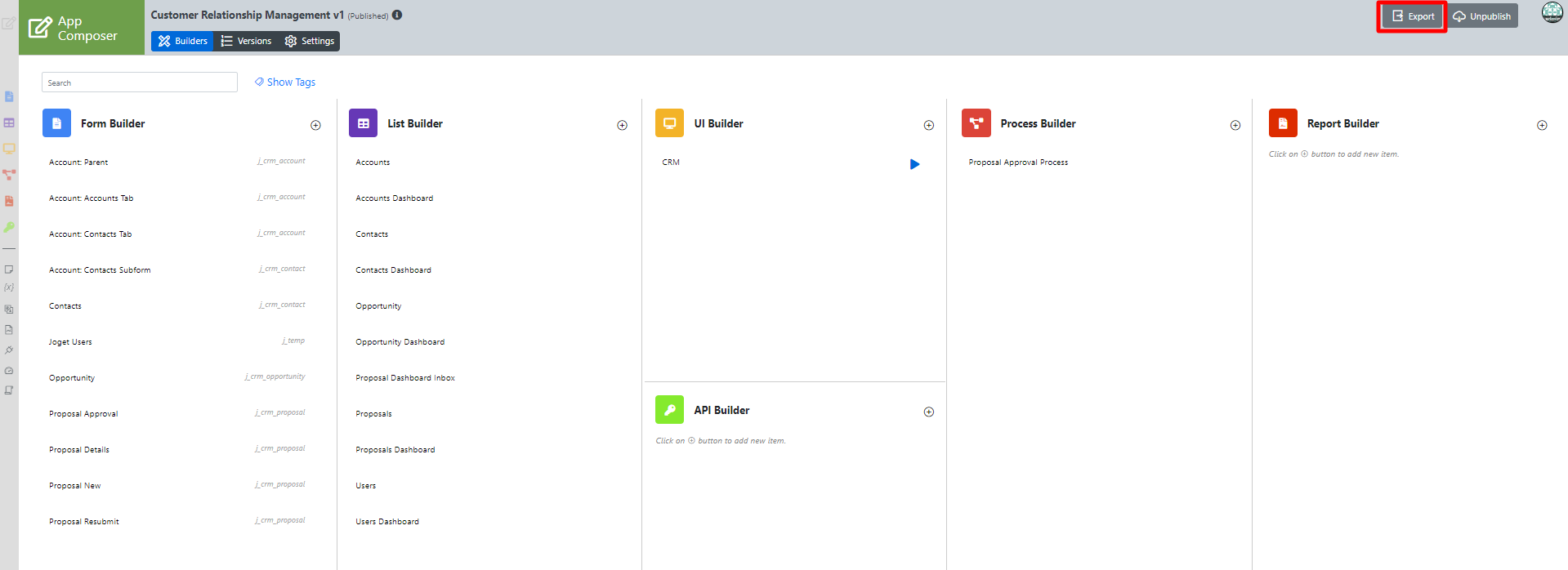Open the UI builder monitor icon in sidebar
This screenshot has height=570, width=1568.
(9, 149)
